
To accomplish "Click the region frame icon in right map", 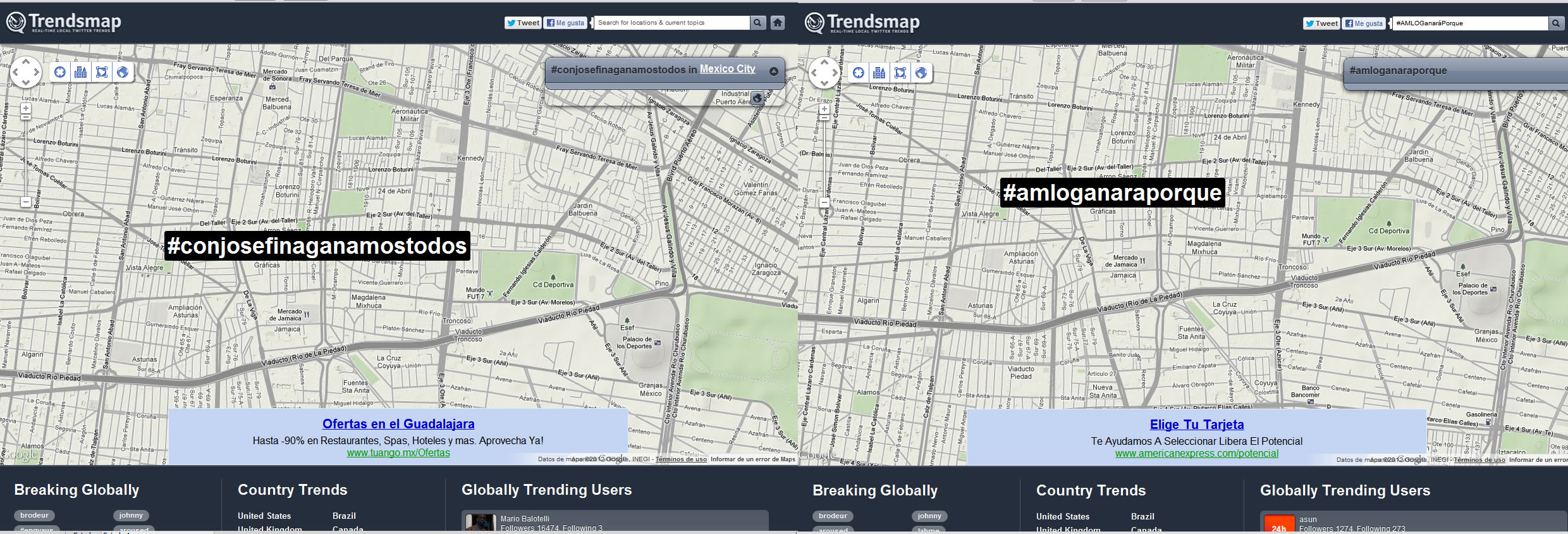I will click(x=900, y=73).
